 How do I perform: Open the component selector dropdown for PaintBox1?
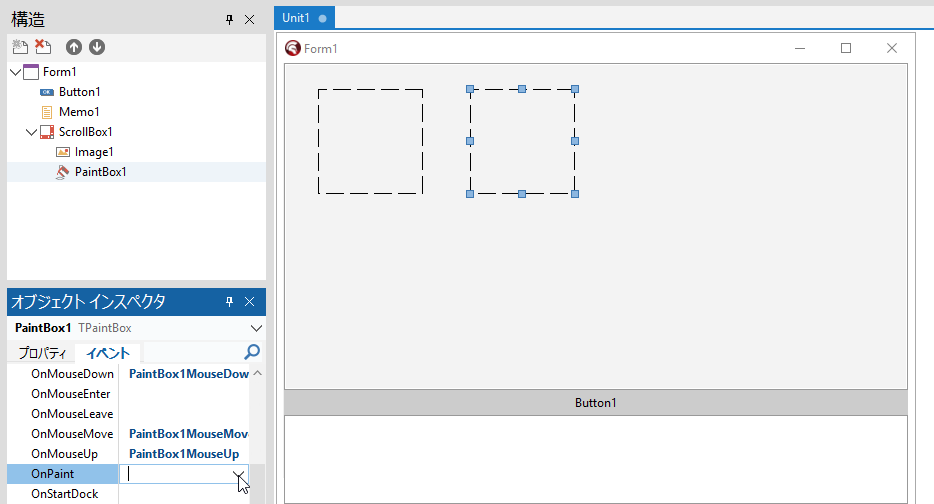(x=256, y=328)
